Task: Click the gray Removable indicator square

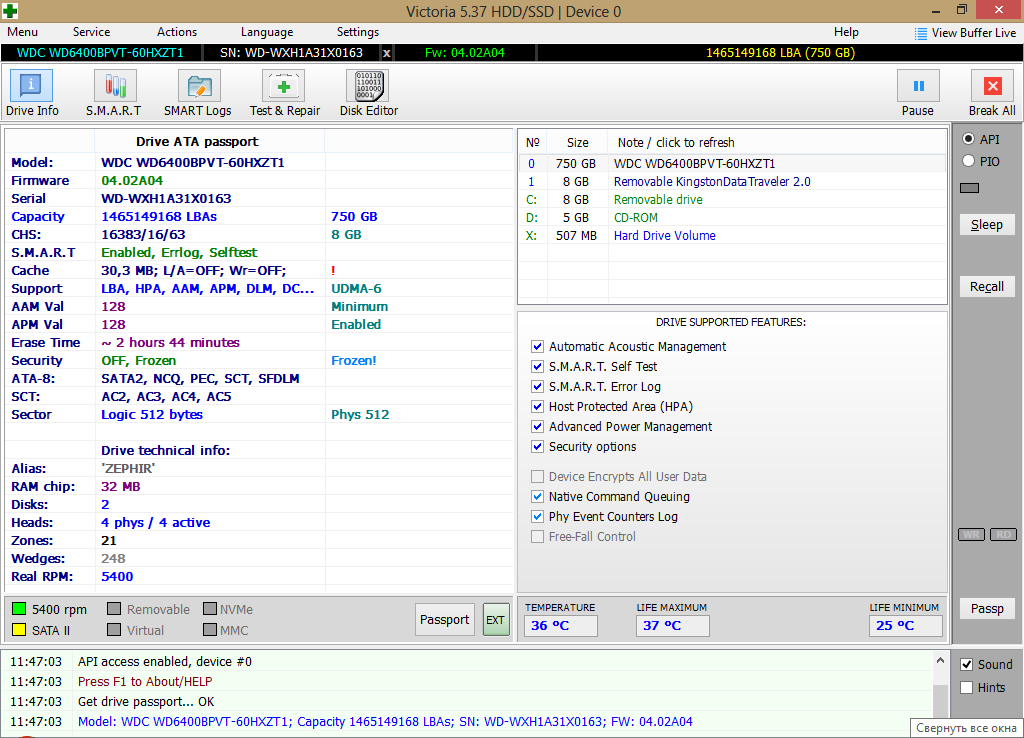Action: pyautogui.click(x=114, y=609)
